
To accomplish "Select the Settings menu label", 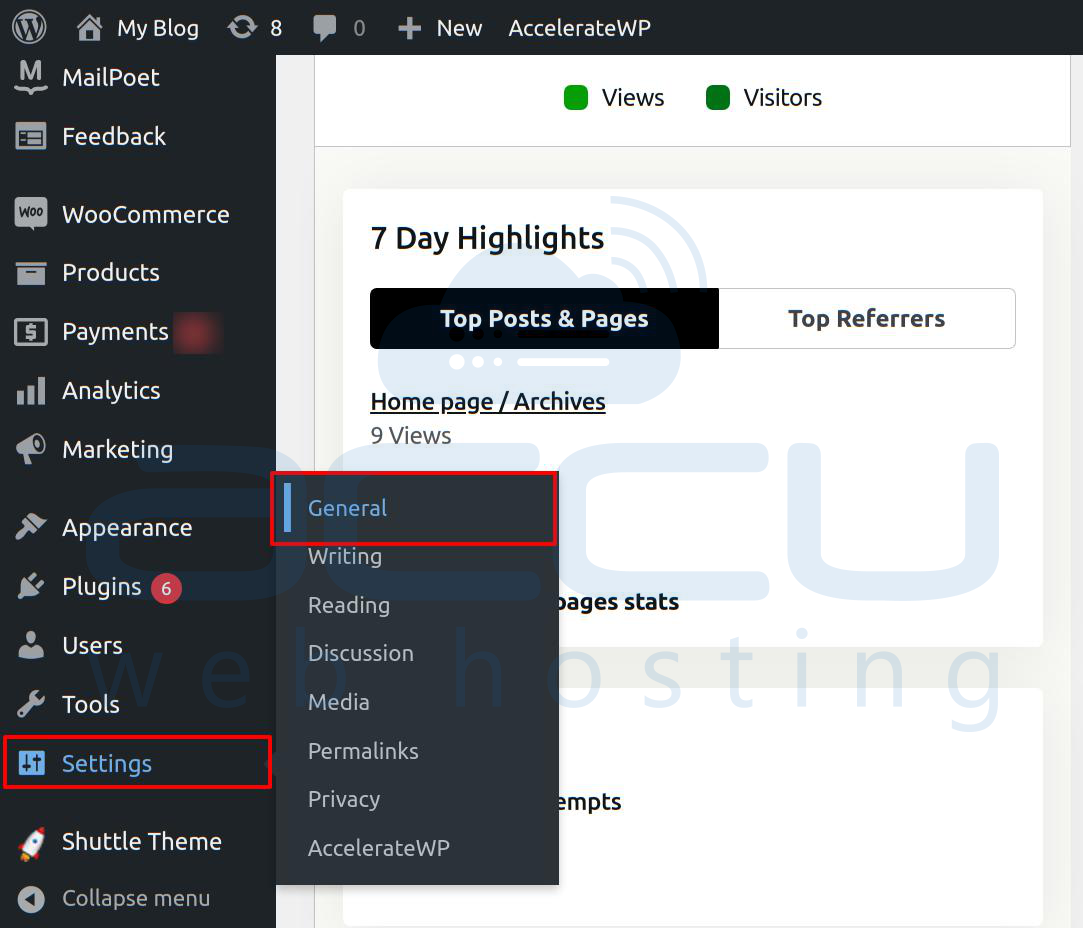I will (106, 764).
